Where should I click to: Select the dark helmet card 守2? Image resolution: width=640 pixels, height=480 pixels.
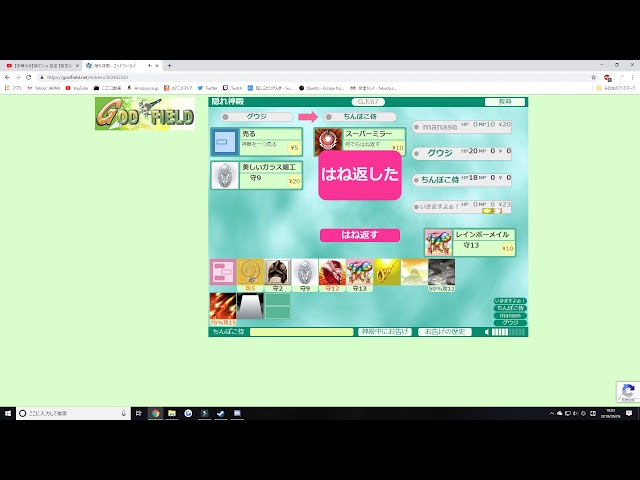[278, 275]
